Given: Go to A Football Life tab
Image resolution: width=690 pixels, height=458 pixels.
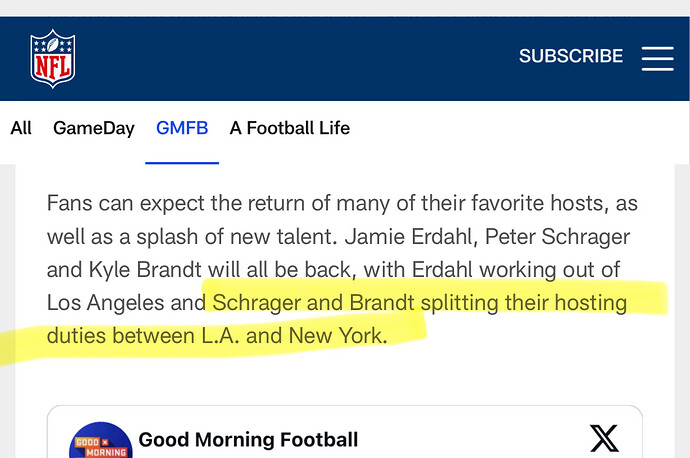Looking at the screenshot, I should pyautogui.click(x=289, y=128).
